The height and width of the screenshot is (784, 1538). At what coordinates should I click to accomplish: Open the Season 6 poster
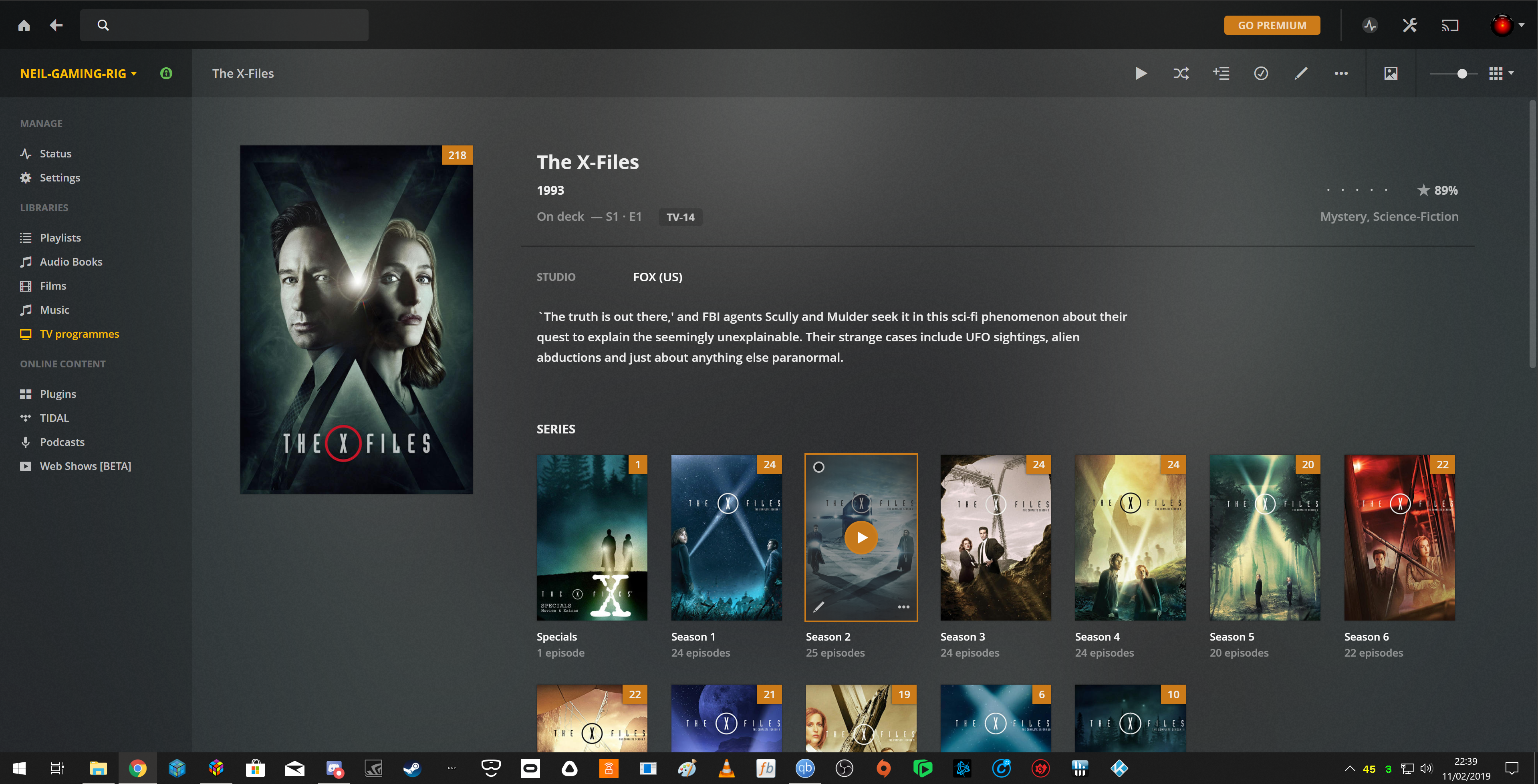click(1399, 537)
